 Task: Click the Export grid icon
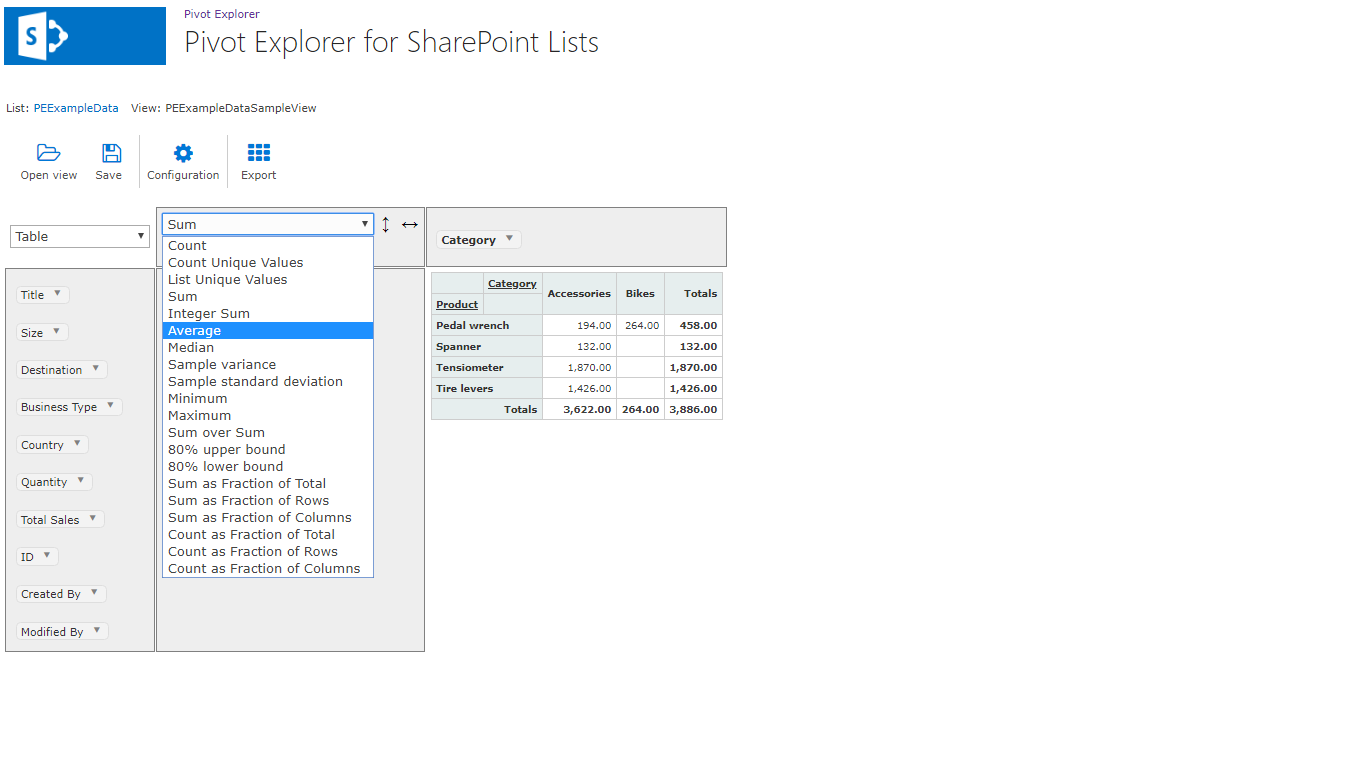259,153
